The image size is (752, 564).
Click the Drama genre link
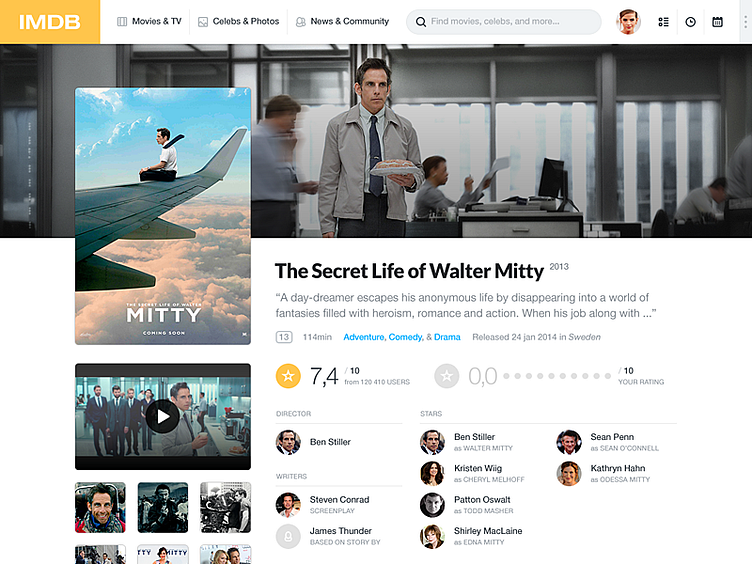(447, 337)
